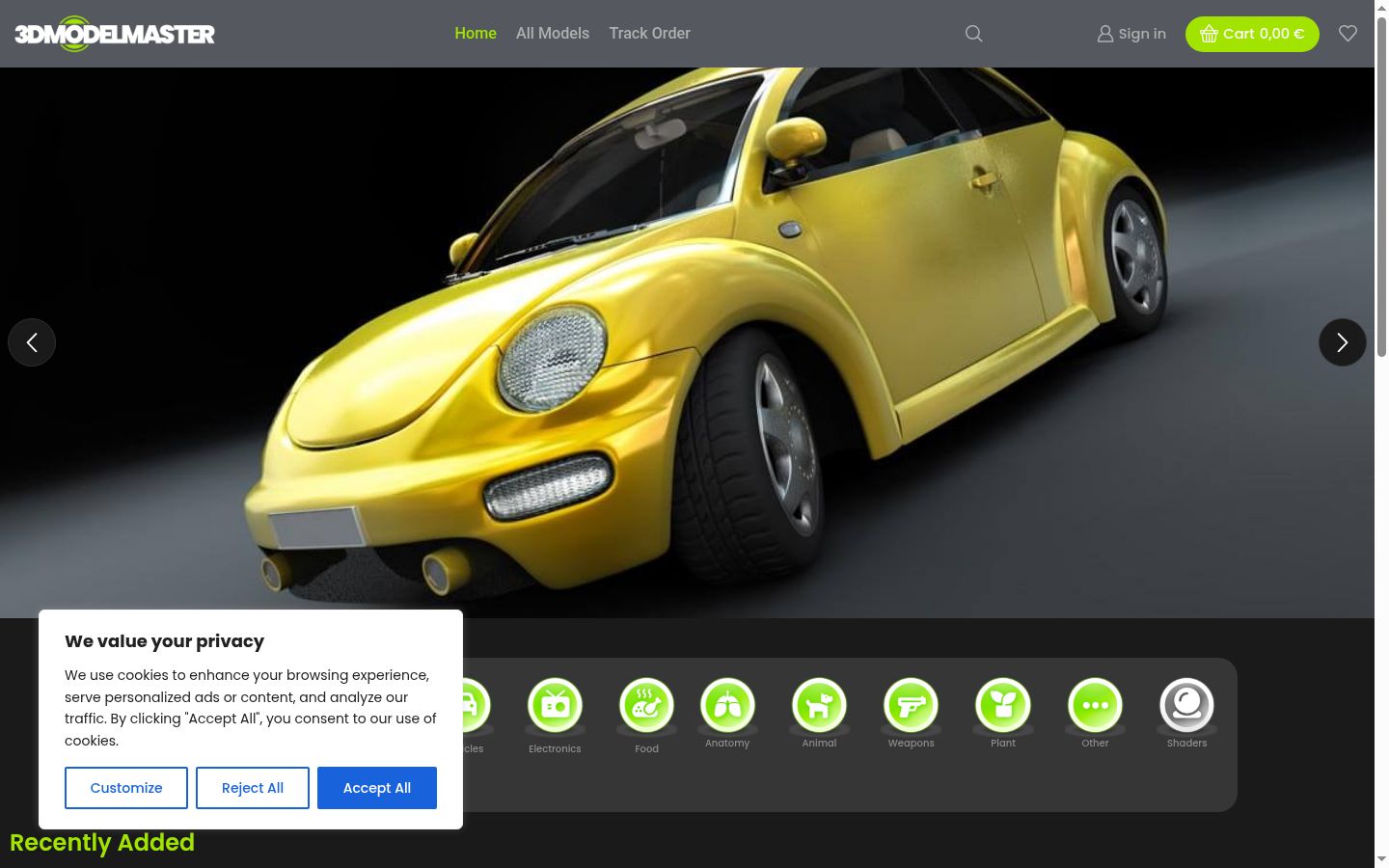Viewport: 1389px width, 868px height.
Task: Click the 3DModelMaster logo
Action: tap(115, 34)
